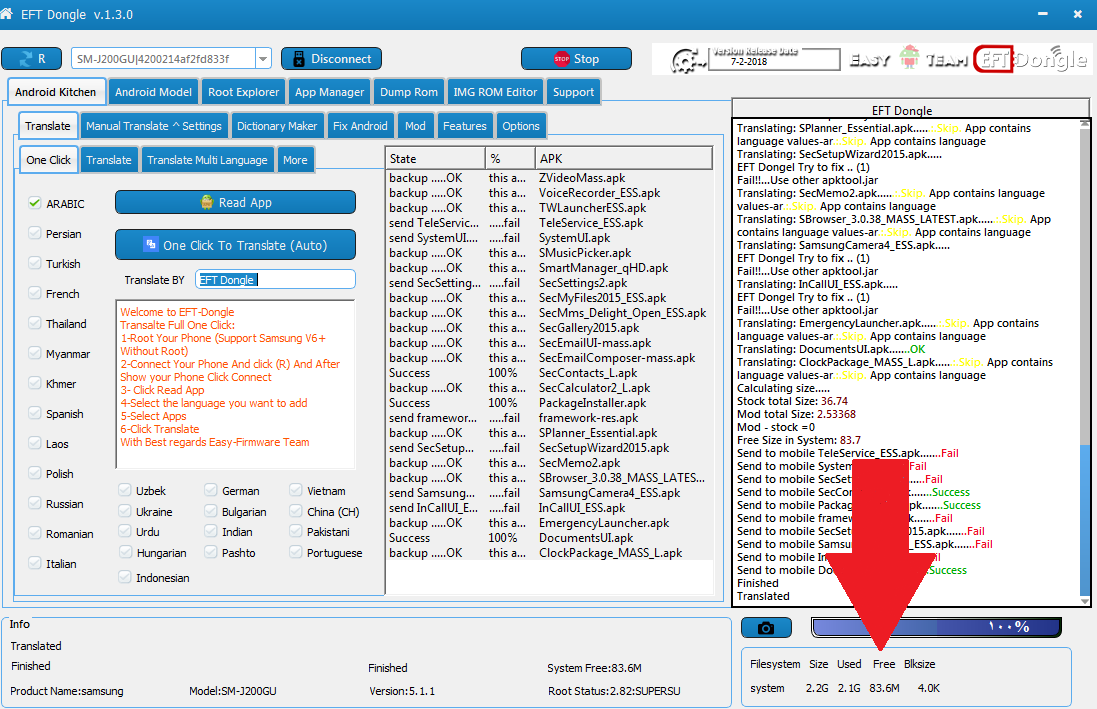Viewport: 1097px width, 709px height.
Task: Select the SecContacts_L.apk row
Action: [549, 373]
